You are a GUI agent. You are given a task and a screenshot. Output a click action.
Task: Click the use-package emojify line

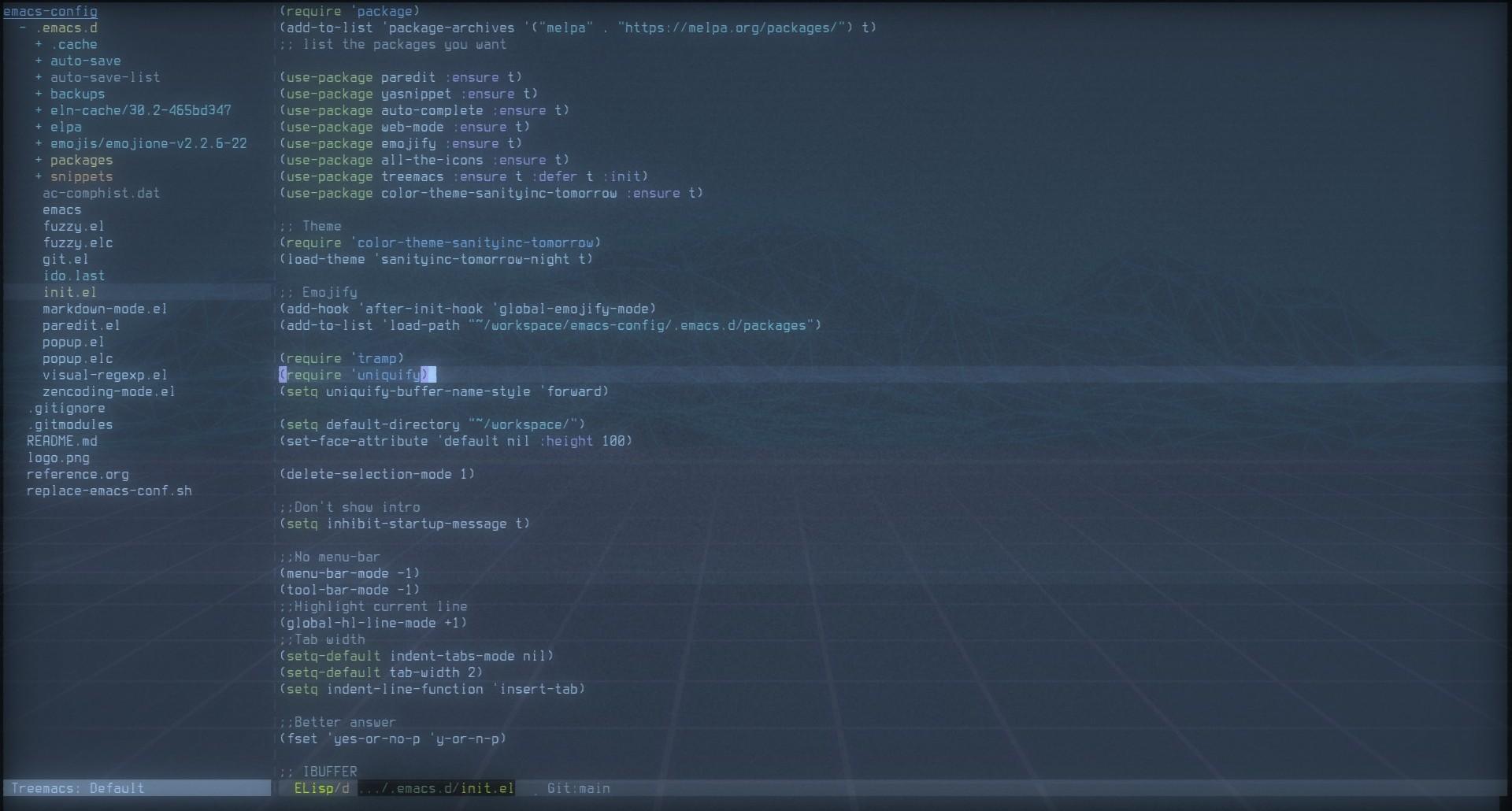tap(401, 143)
